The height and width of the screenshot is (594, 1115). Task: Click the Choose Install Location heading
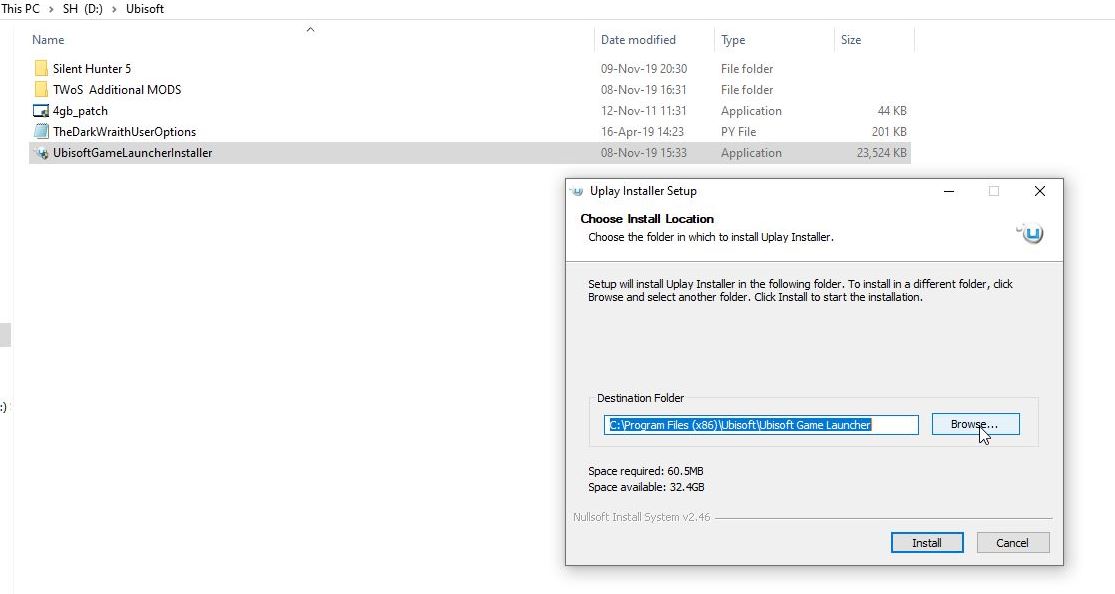(x=647, y=219)
